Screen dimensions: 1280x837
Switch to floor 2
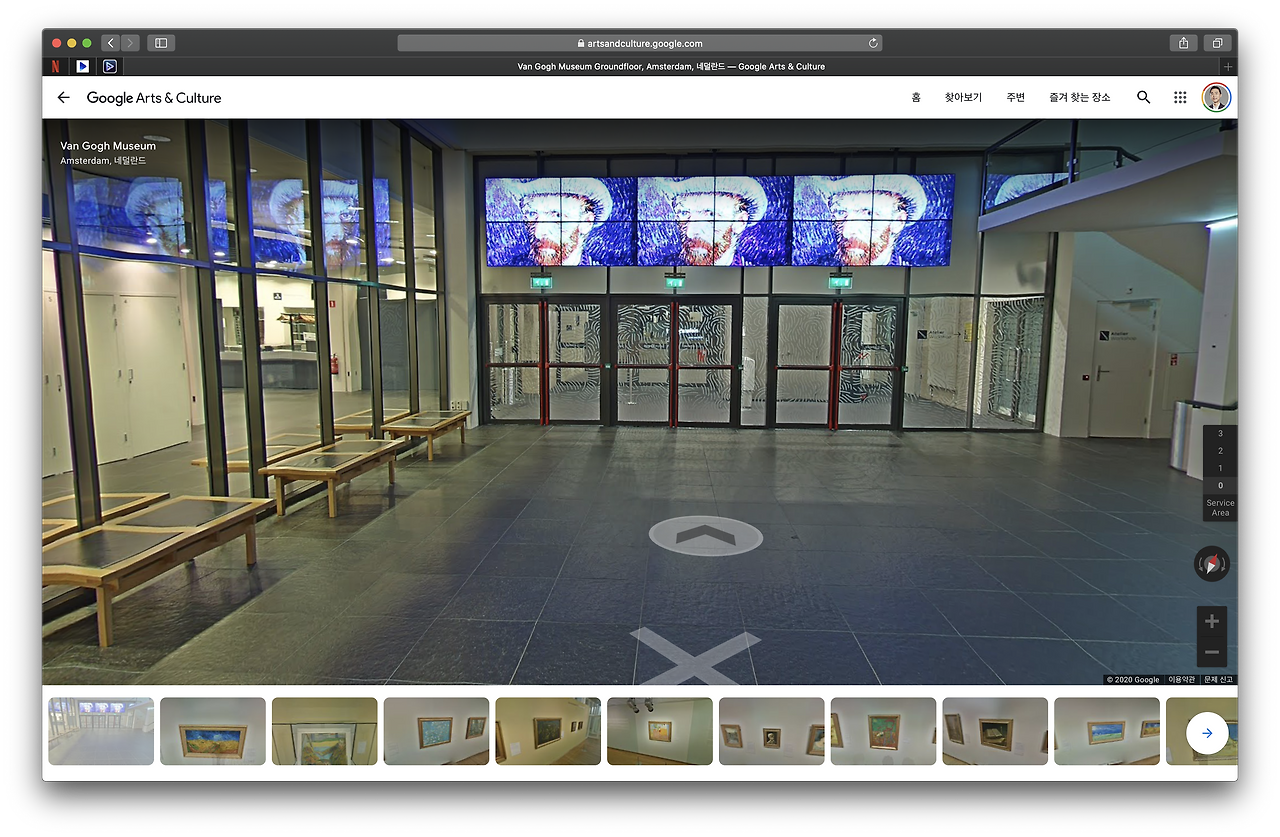[1220, 451]
